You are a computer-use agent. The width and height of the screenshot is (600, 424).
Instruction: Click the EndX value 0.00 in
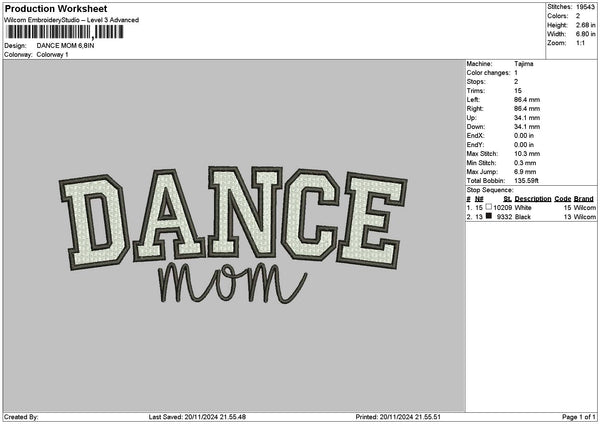524,136
